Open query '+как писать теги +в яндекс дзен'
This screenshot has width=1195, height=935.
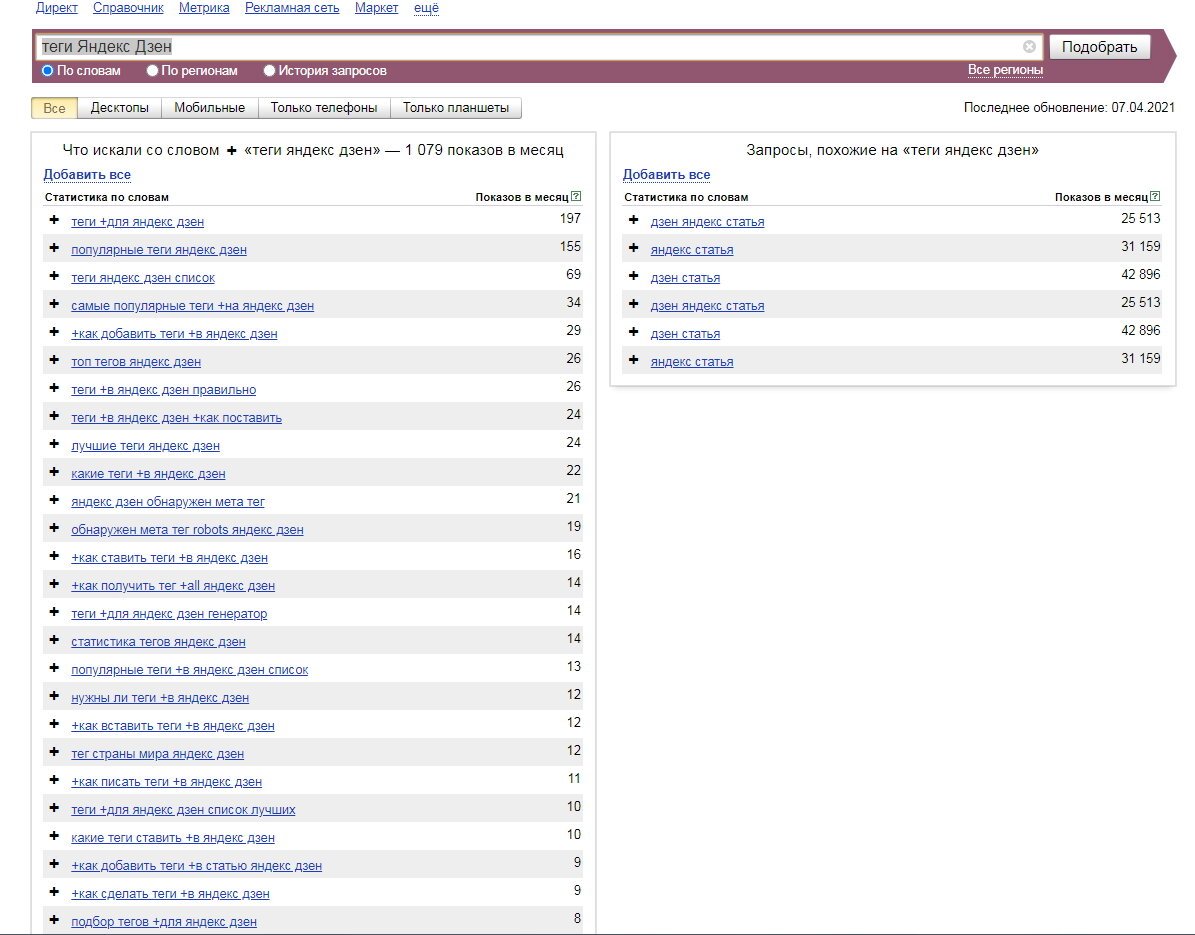point(166,782)
